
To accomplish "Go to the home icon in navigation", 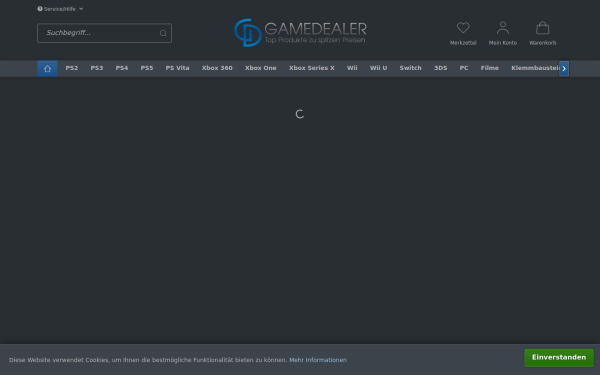I will coord(47,68).
